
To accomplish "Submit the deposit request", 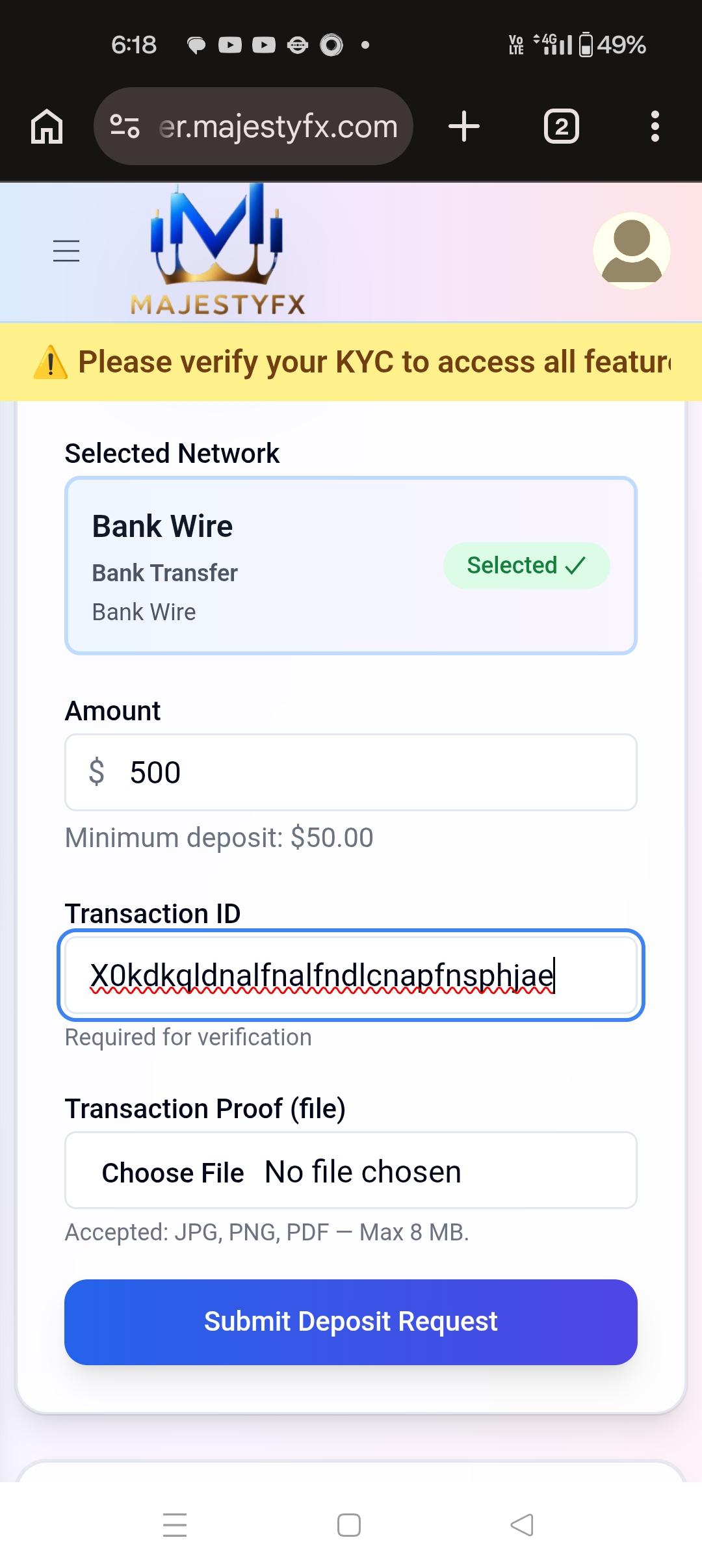I will (351, 1322).
